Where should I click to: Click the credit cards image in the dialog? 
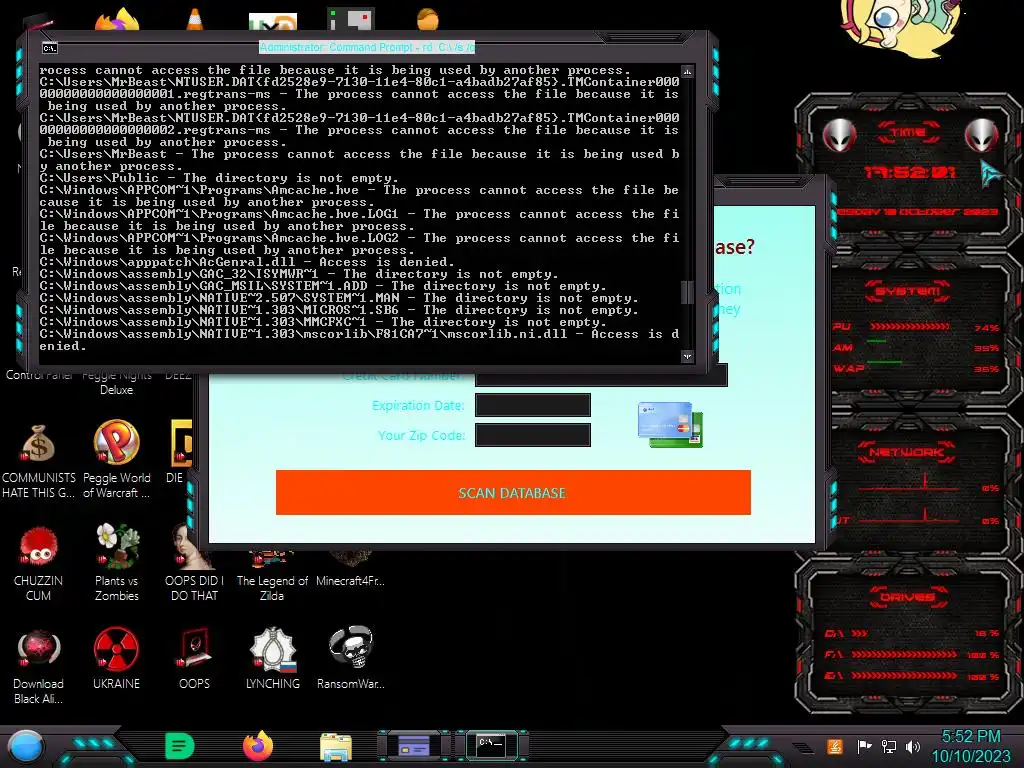pyautogui.click(x=670, y=424)
